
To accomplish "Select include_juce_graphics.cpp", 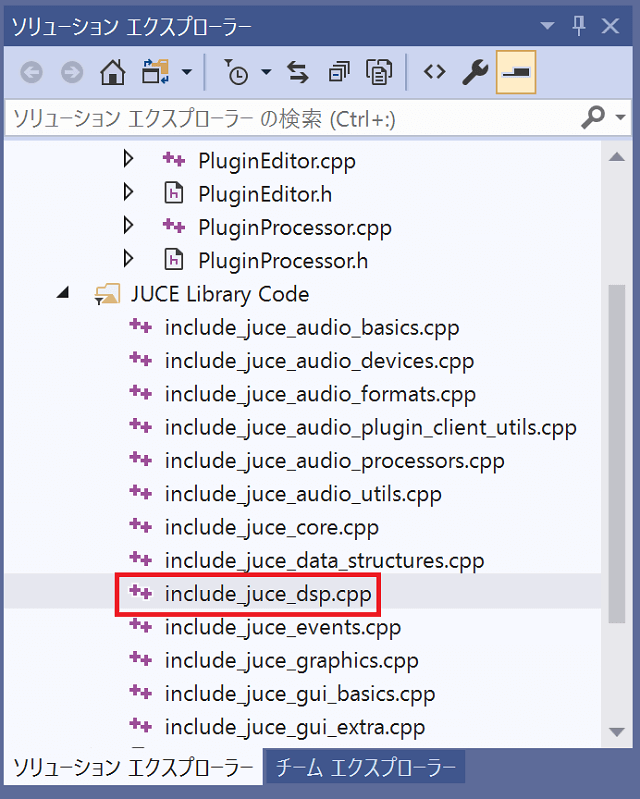I will coord(291,660).
